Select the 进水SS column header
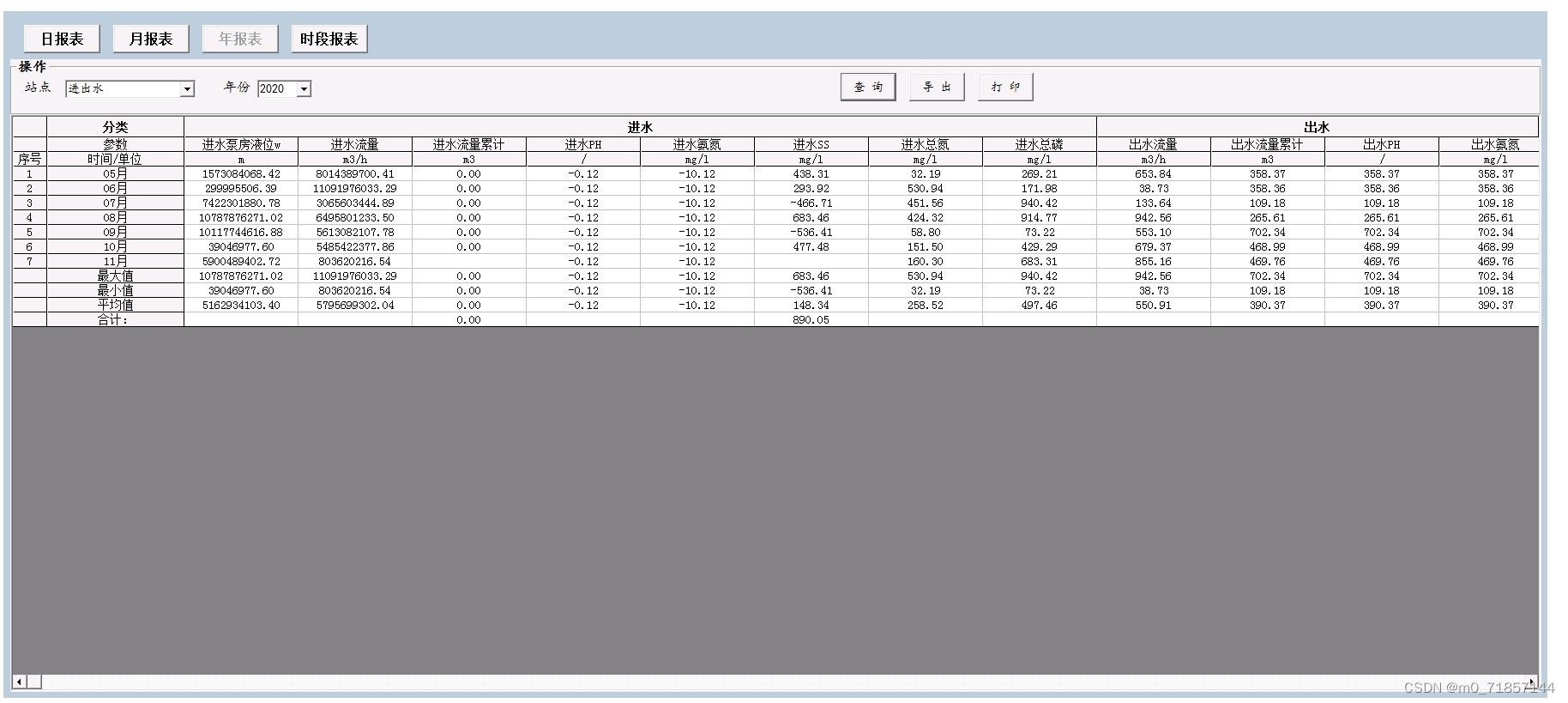Image resolution: width=1568 pixels, height=703 pixels. pyautogui.click(x=811, y=145)
